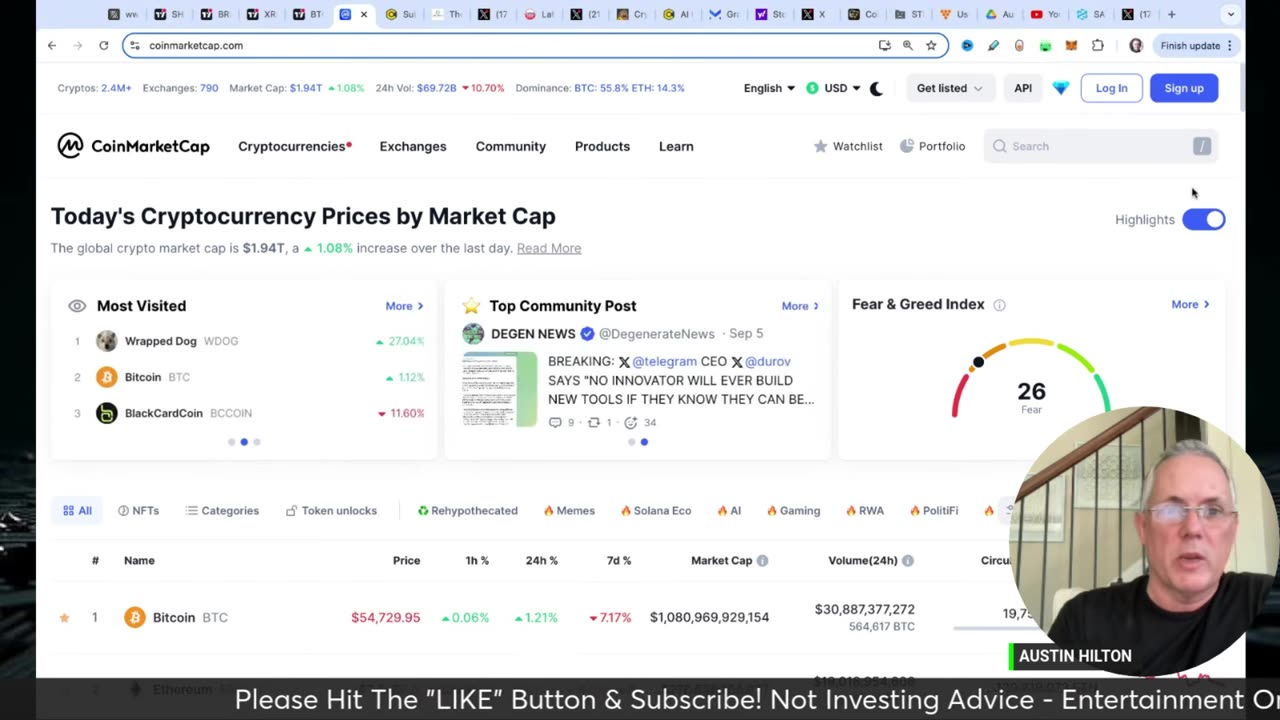
Task: Bookmark this page with the star icon
Action: point(931,45)
